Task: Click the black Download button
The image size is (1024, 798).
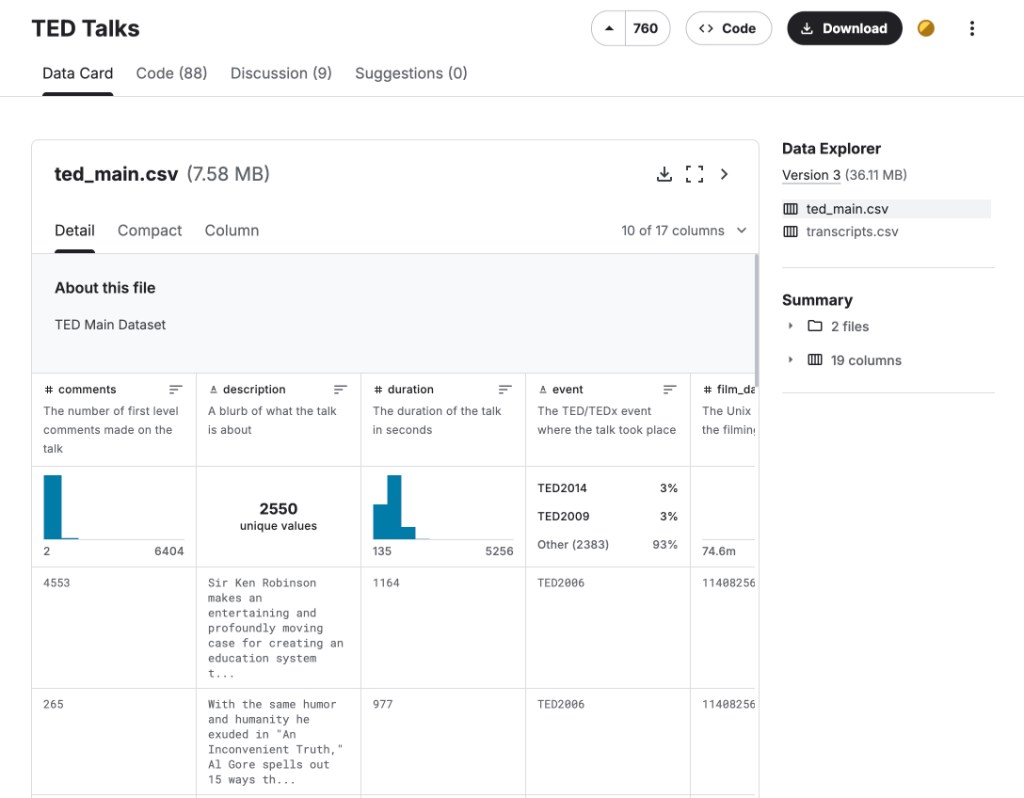Action: tap(844, 29)
